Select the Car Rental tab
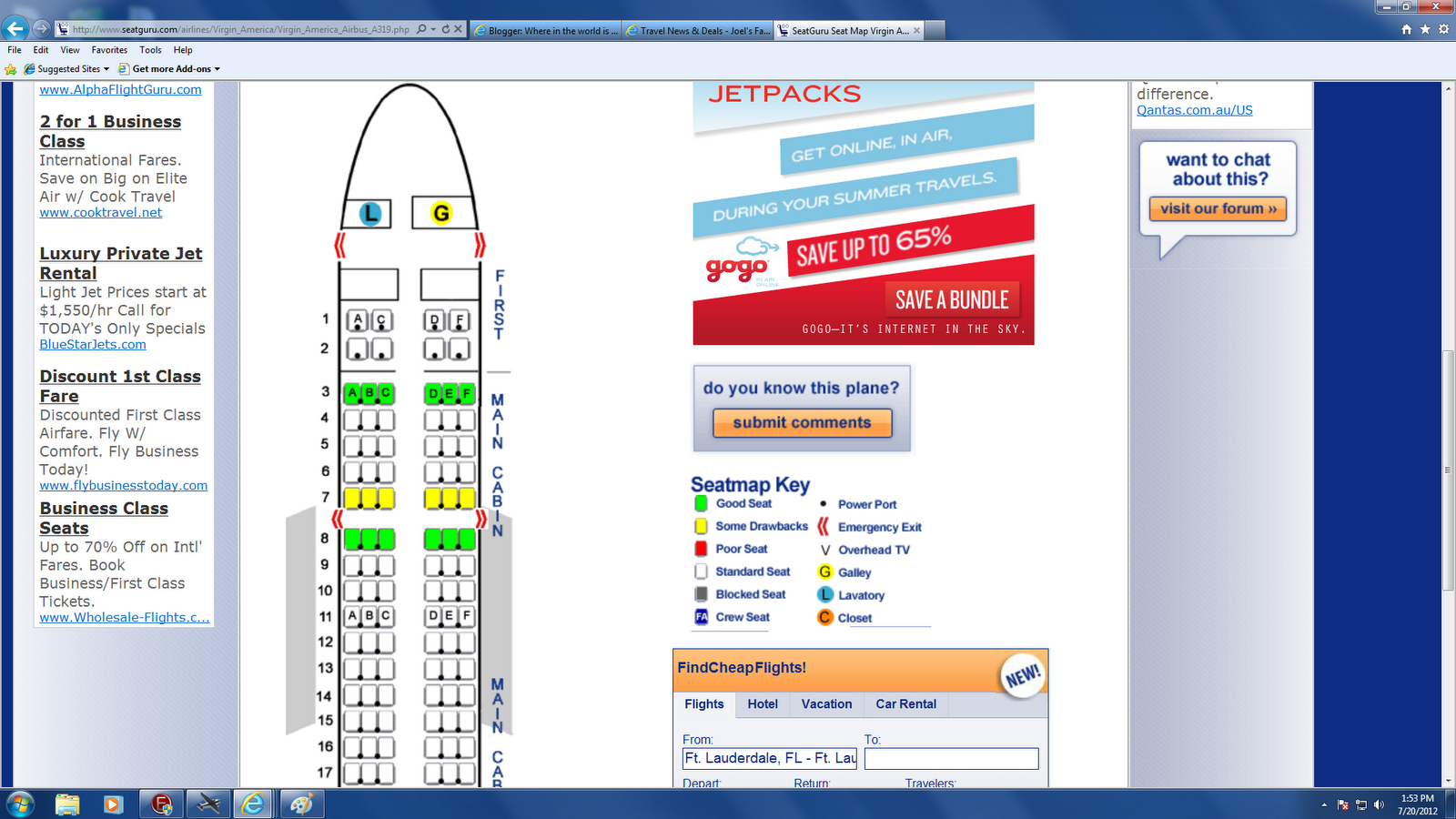 pyautogui.click(x=906, y=704)
